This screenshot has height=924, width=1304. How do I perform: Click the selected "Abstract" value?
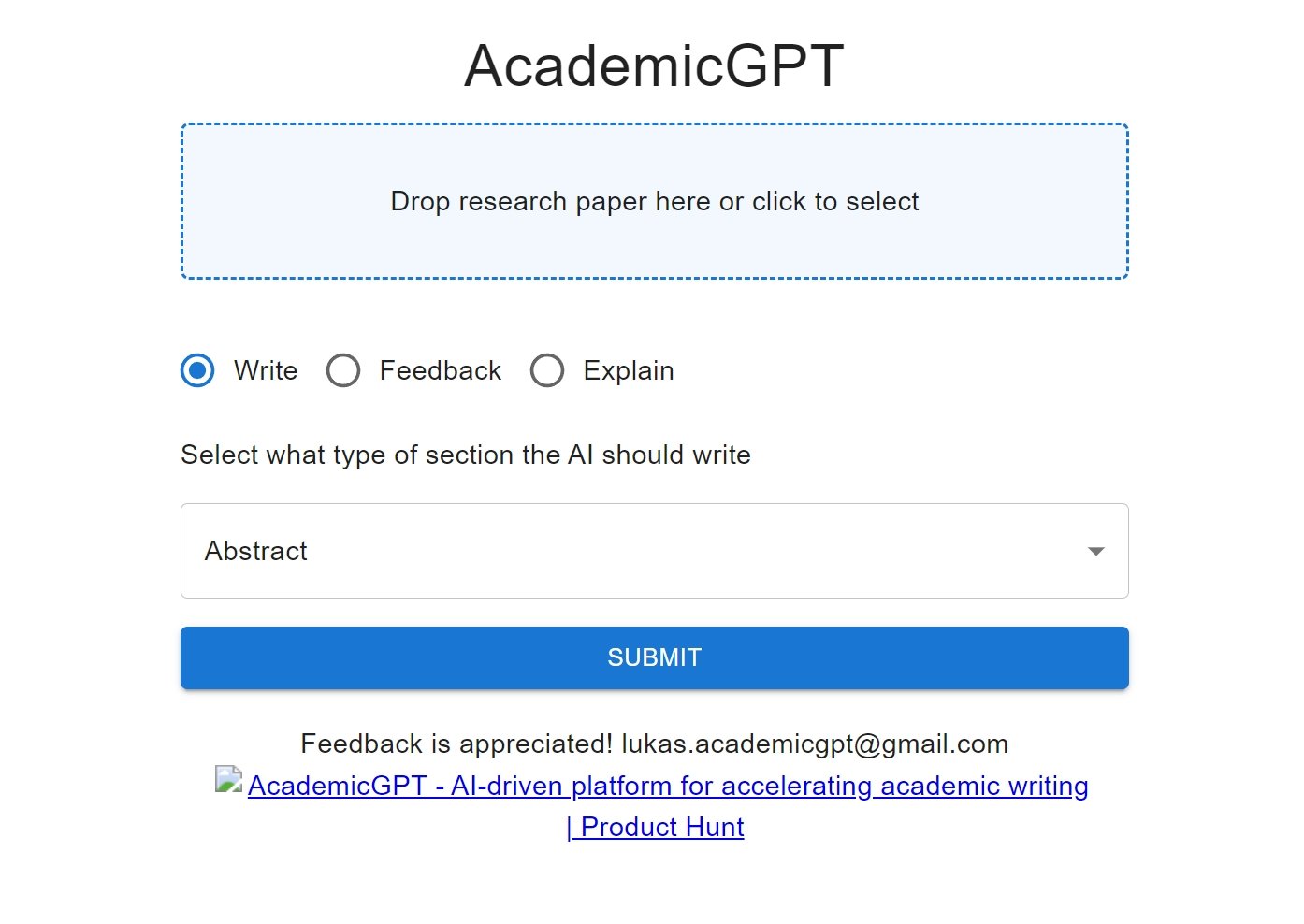point(256,551)
